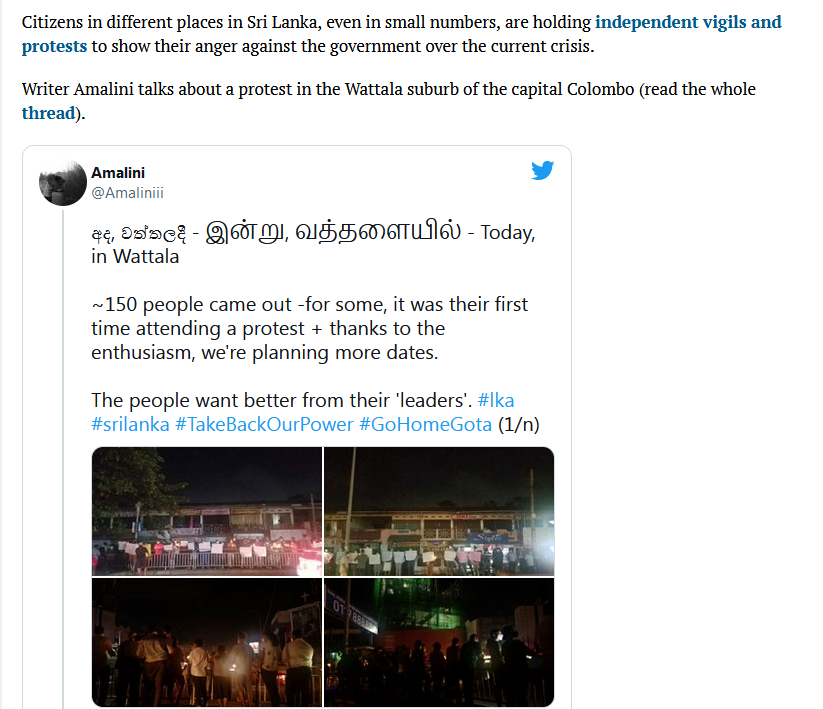The width and height of the screenshot is (823, 709).
Task: View top-left protest photo with tree
Action: (207, 512)
